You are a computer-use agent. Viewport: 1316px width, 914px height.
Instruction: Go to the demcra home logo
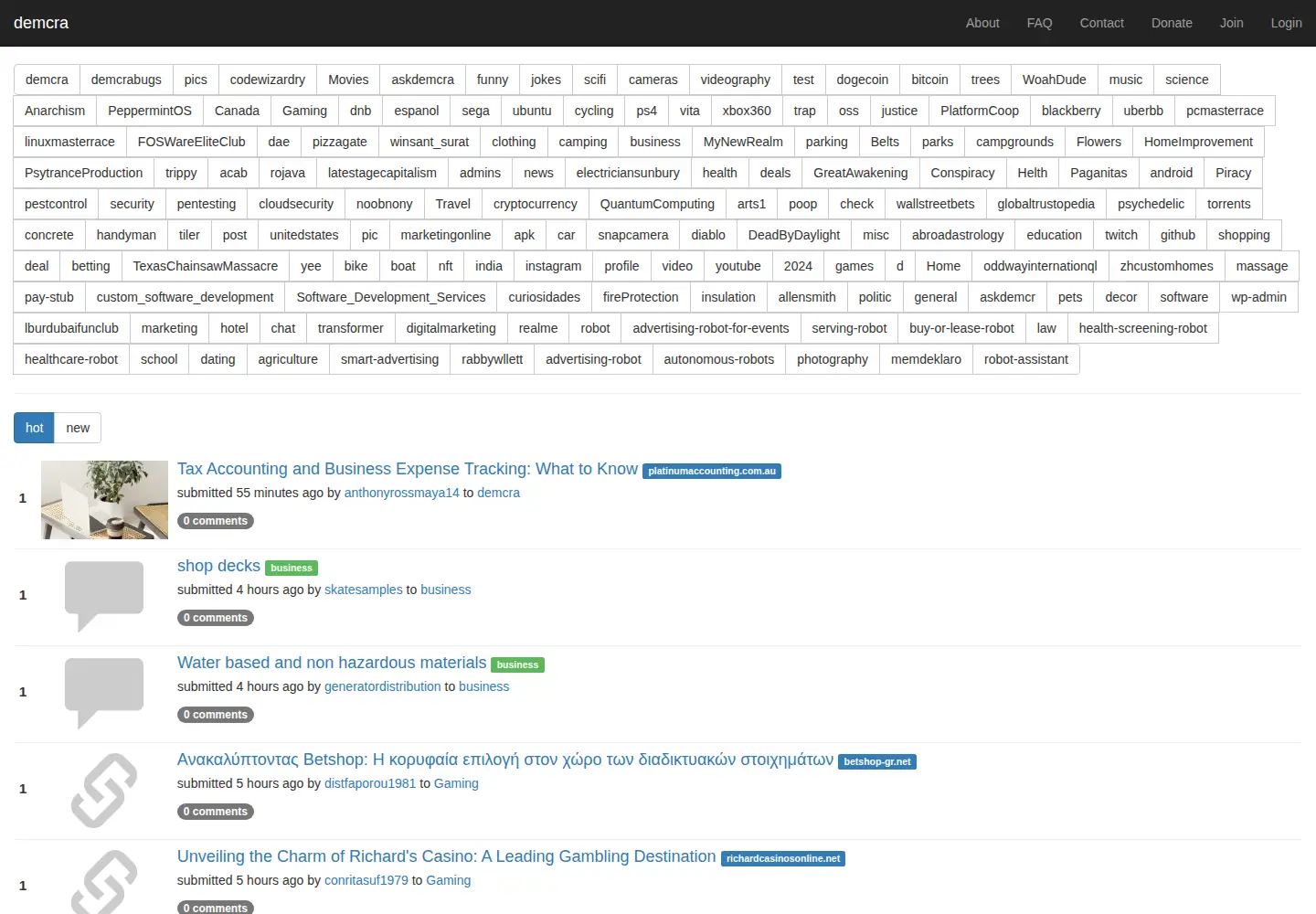41,23
